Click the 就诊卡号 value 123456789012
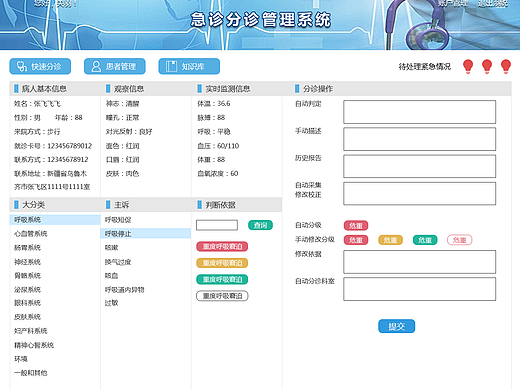The height and width of the screenshot is (390, 520). [70, 146]
